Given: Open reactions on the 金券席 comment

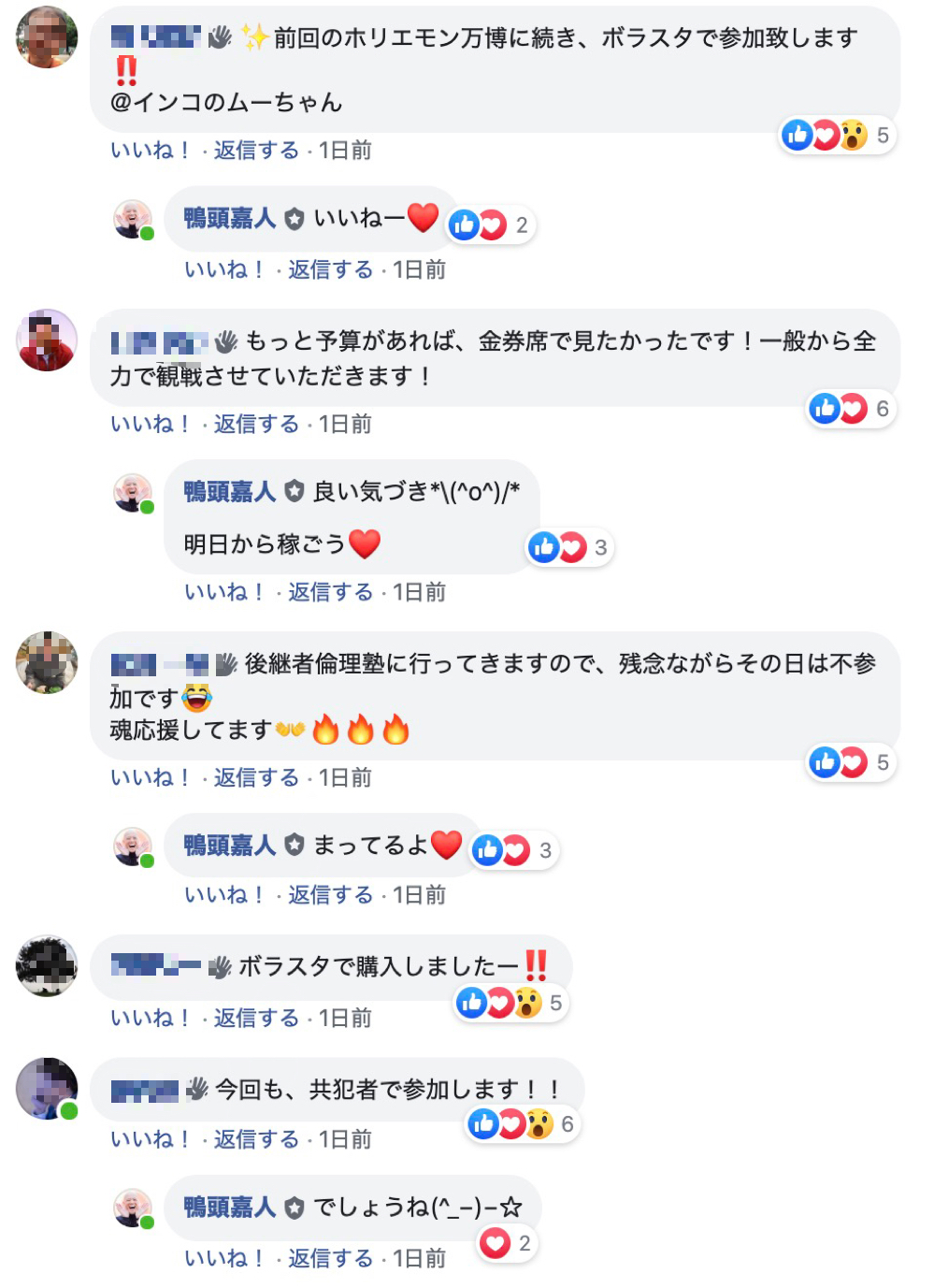Looking at the screenshot, I should pos(851,409).
